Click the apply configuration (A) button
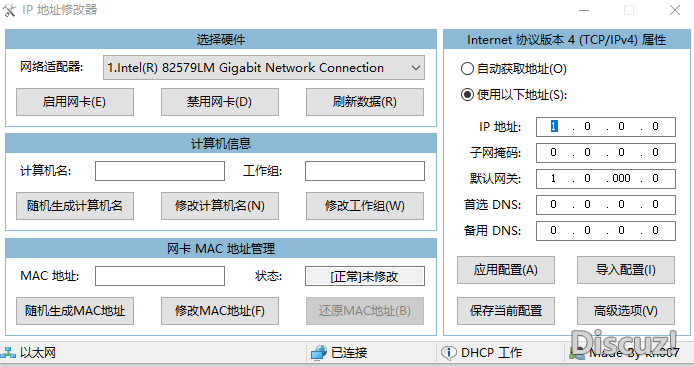 (505, 270)
